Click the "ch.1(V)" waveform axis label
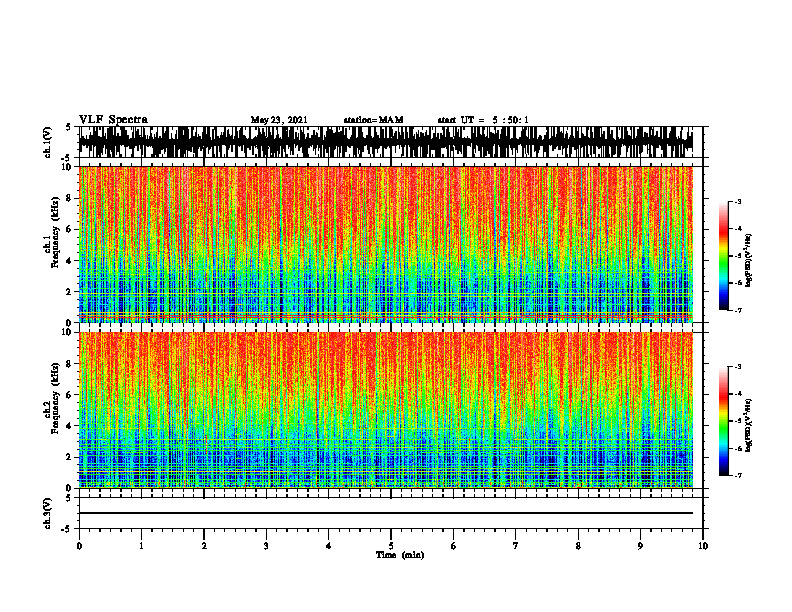 click(x=48, y=142)
